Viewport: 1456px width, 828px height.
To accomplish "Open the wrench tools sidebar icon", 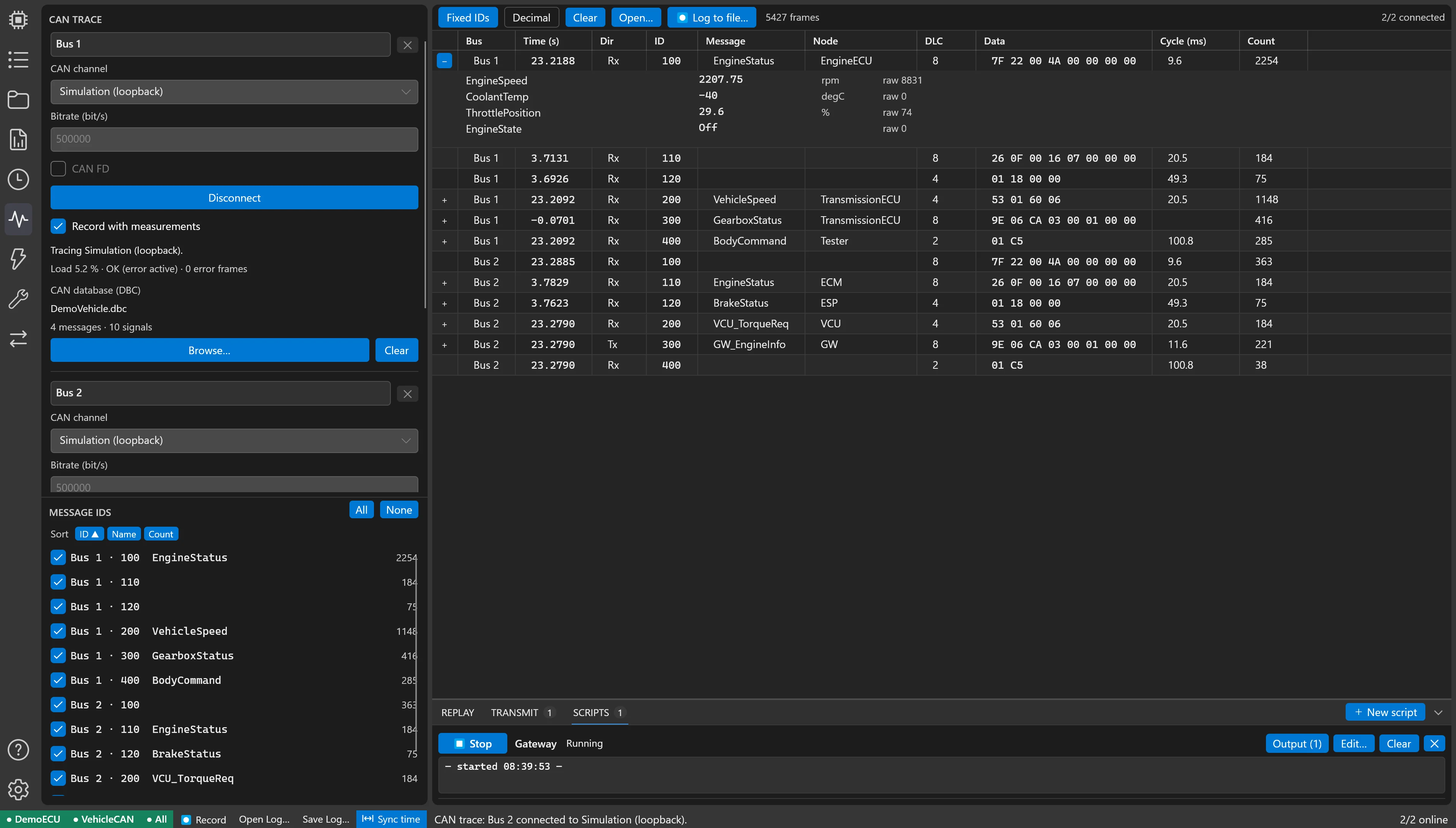I will coord(18,299).
